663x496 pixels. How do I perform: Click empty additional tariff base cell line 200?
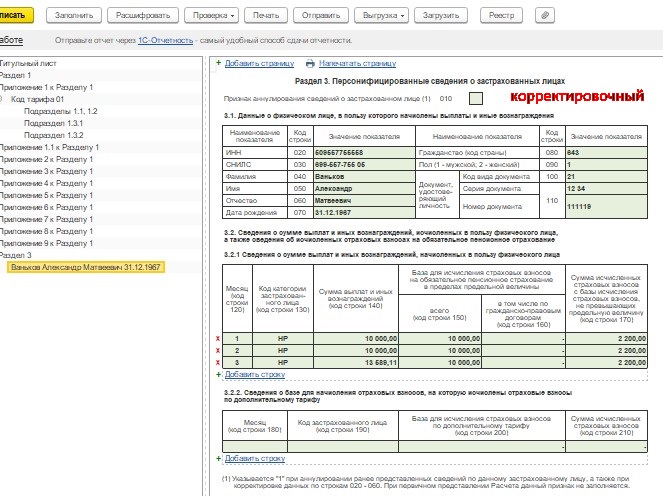tap(482, 447)
